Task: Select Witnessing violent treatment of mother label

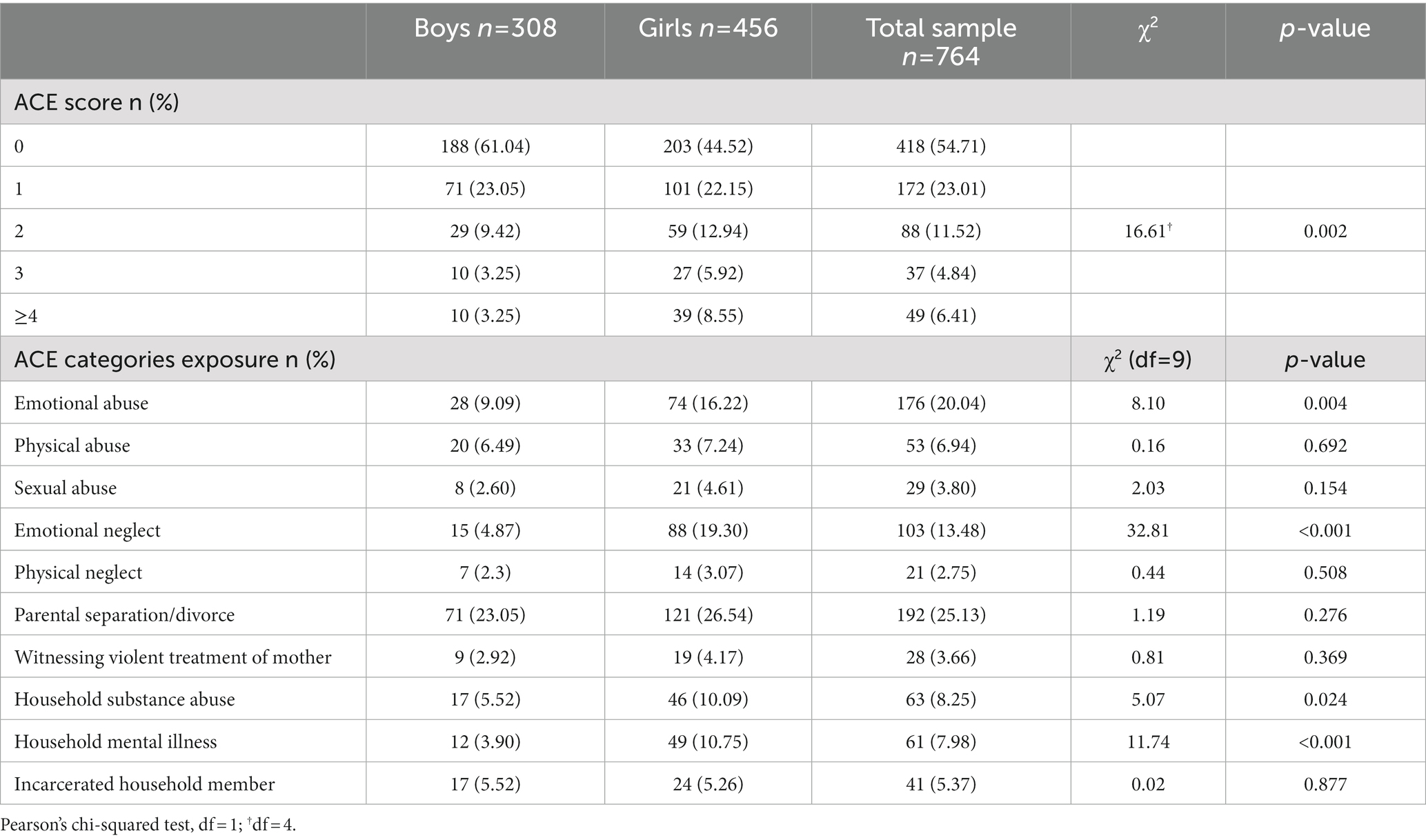Action: pyautogui.click(x=172, y=657)
